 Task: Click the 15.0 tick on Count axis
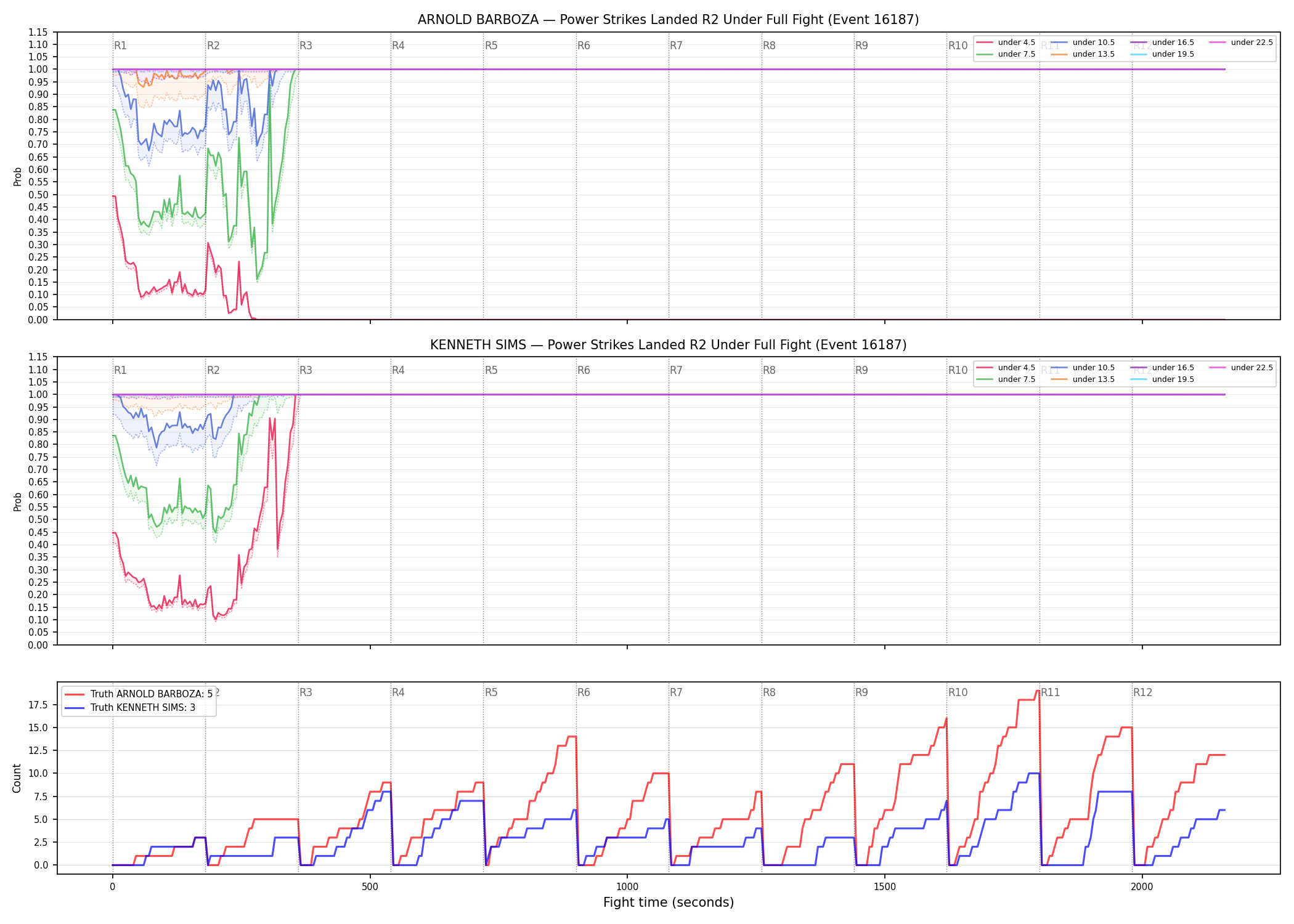tap(38, 727)
